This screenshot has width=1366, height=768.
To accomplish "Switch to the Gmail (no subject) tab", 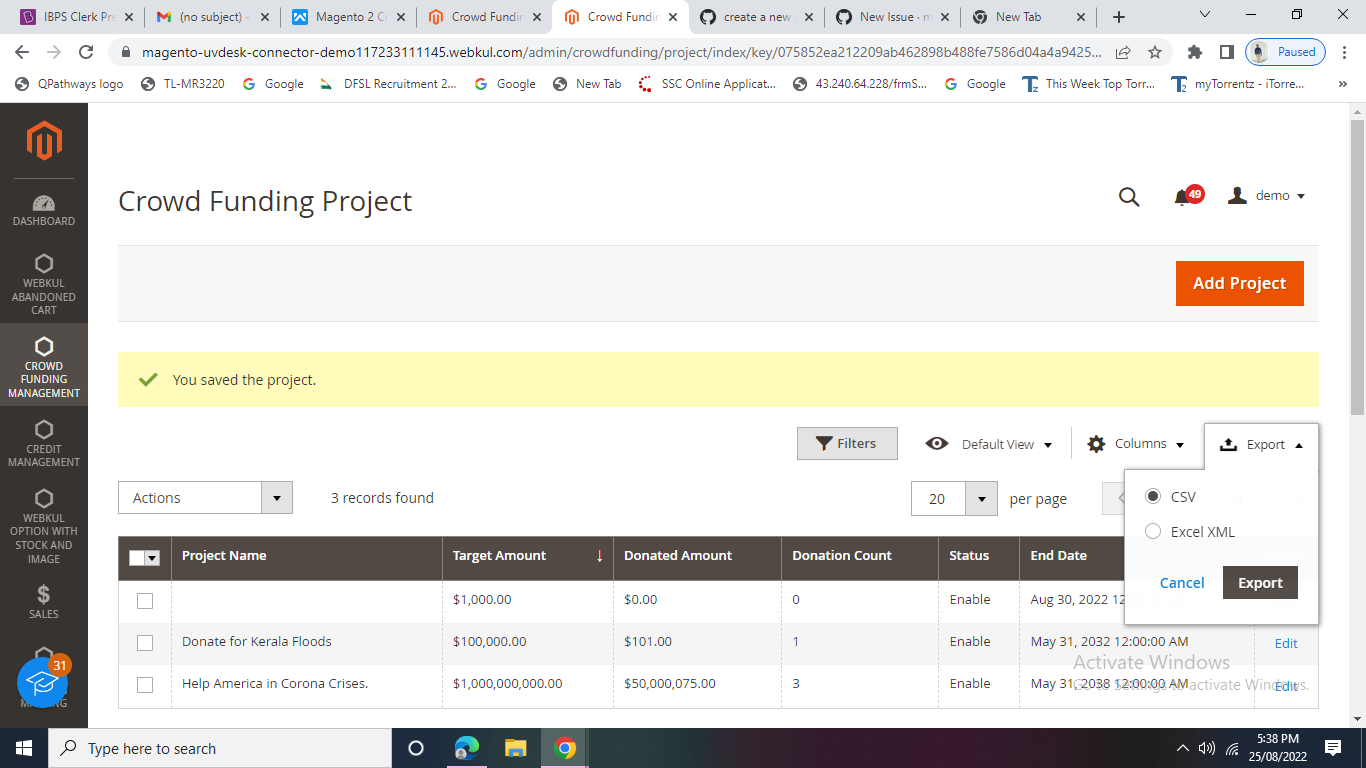I will point(213,17).
